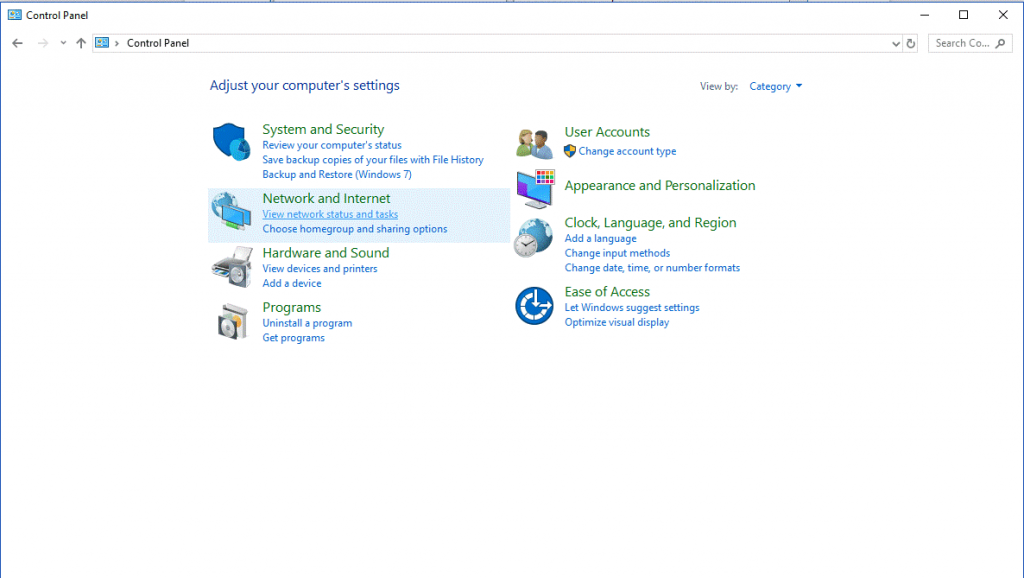Click Uninstall a program link
1024x578 pixels.
click(307, 323)
